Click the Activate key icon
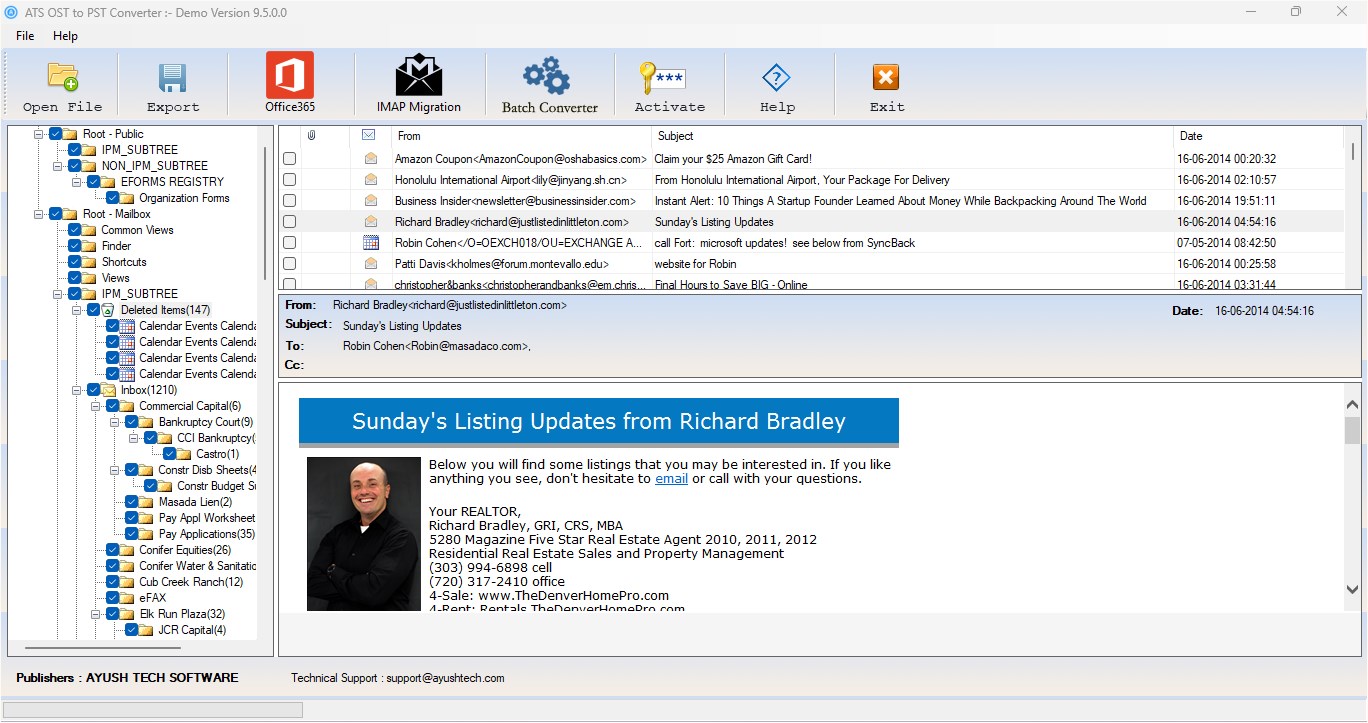The height and width of the screenshot is (723, 1368). click(662, 78)
